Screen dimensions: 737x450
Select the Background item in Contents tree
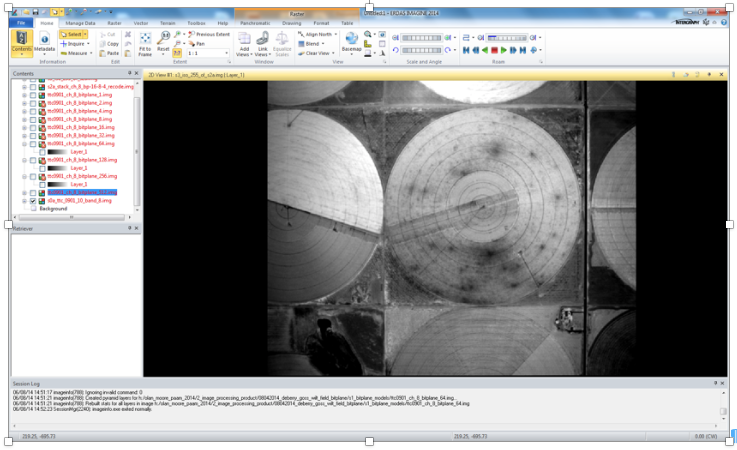tap(53, 209)
